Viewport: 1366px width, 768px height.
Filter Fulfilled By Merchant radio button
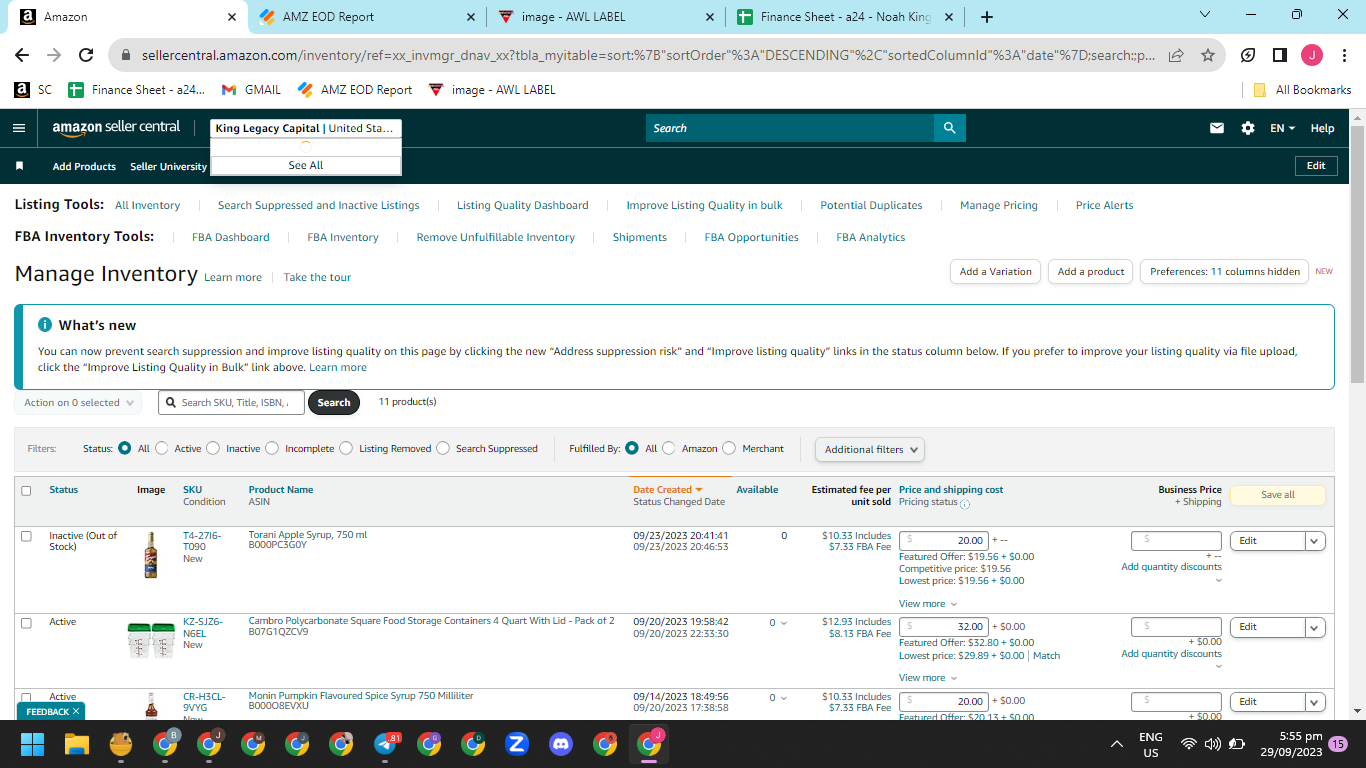[x=729, y=449]
